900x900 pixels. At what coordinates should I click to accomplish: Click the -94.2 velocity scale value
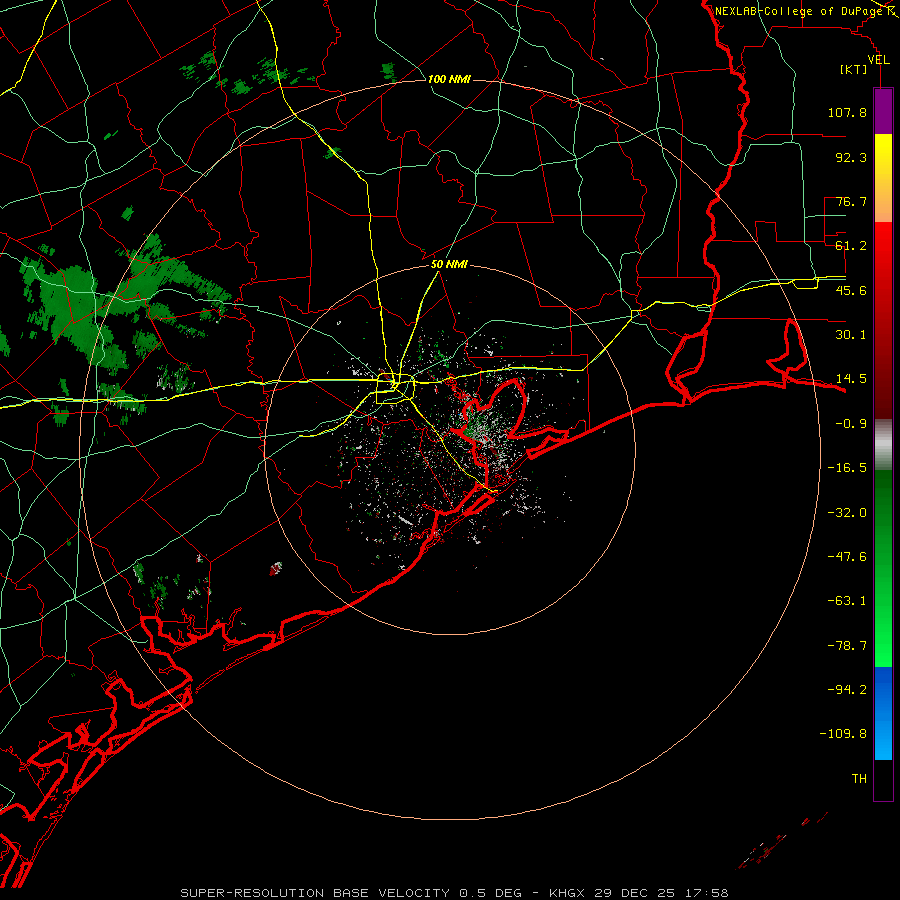pyautogui.click(x=847, y=690)
